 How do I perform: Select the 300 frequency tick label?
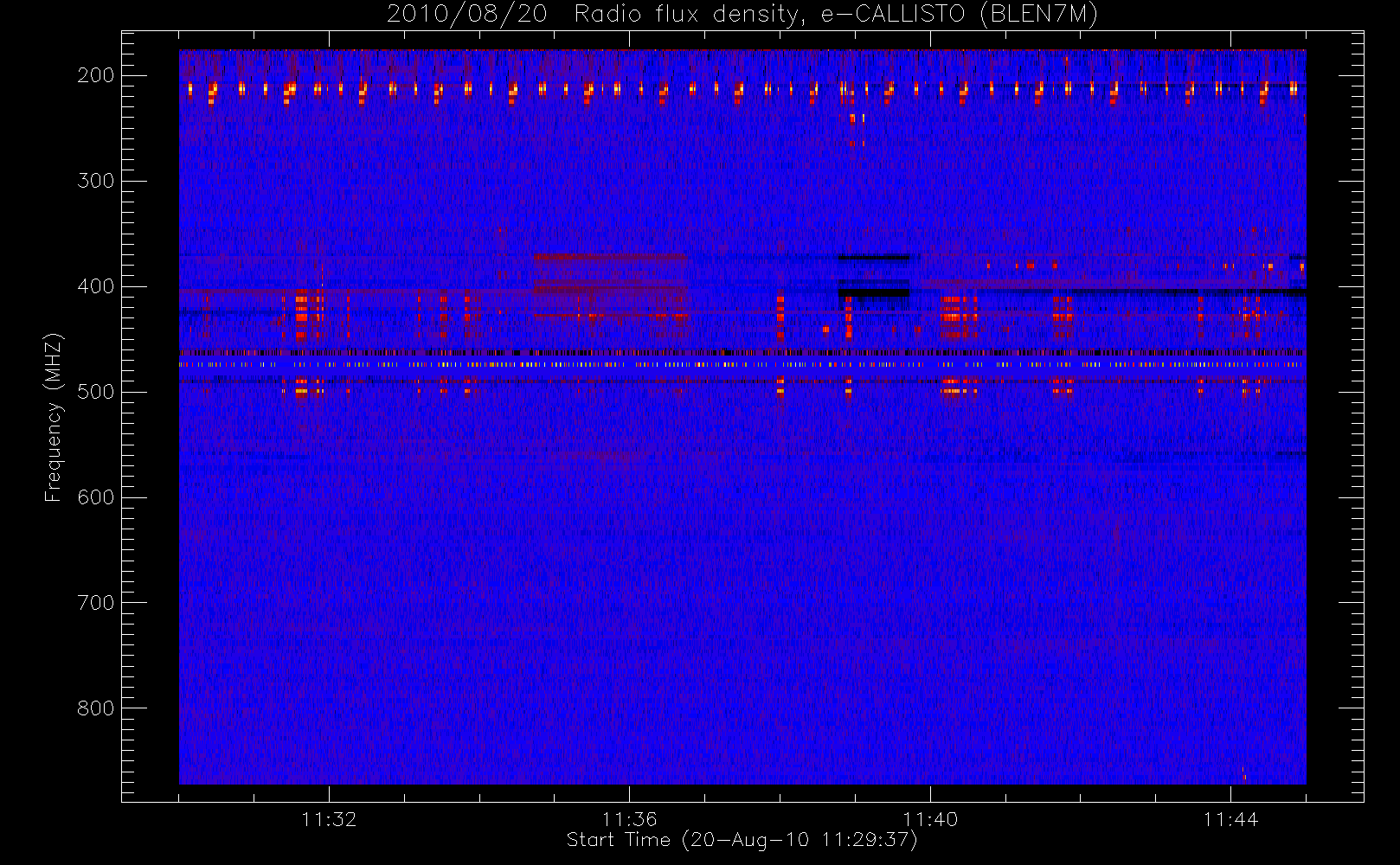tap(96, 181)
